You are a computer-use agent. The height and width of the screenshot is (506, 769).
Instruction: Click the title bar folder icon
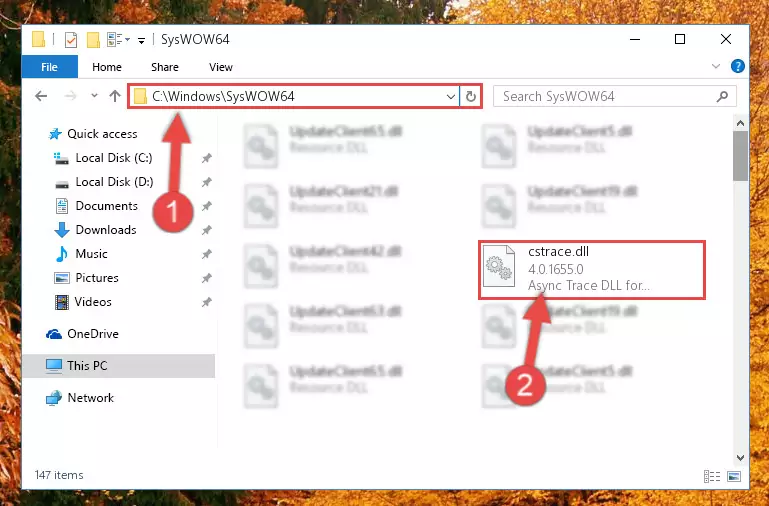[39, 39]
